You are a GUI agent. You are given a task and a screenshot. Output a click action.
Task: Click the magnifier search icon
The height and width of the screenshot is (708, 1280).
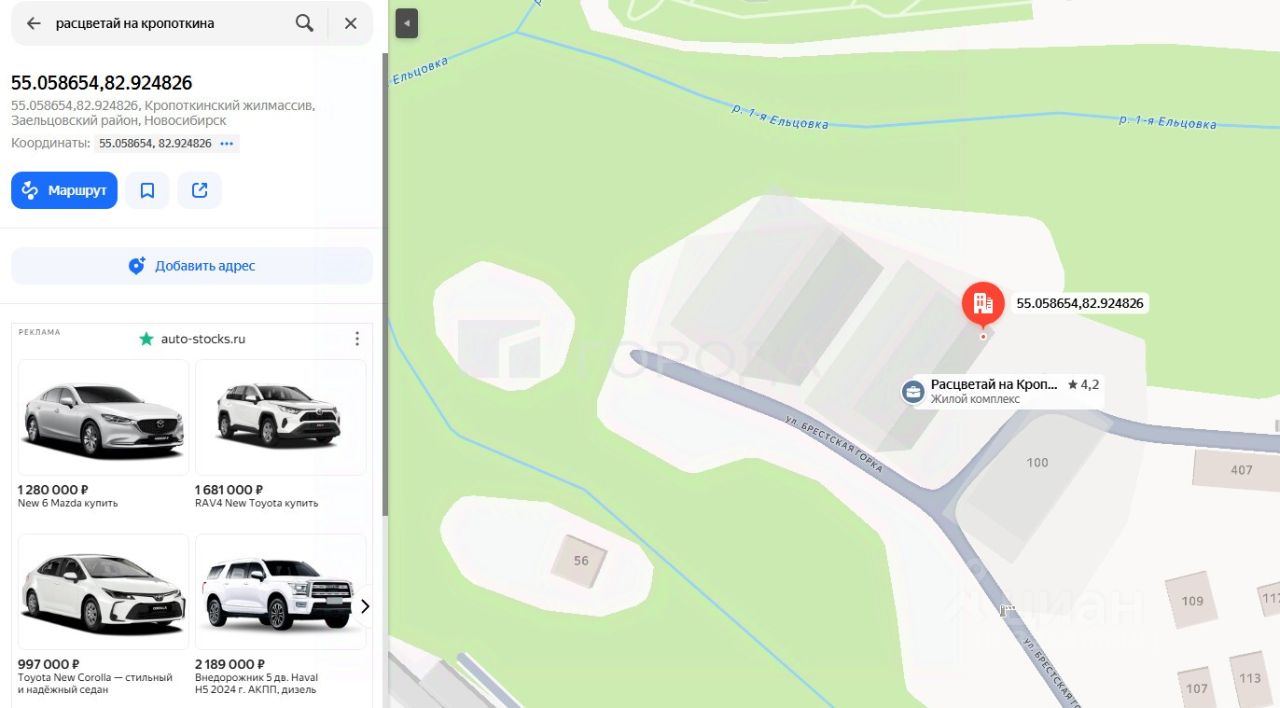[305, 23]
